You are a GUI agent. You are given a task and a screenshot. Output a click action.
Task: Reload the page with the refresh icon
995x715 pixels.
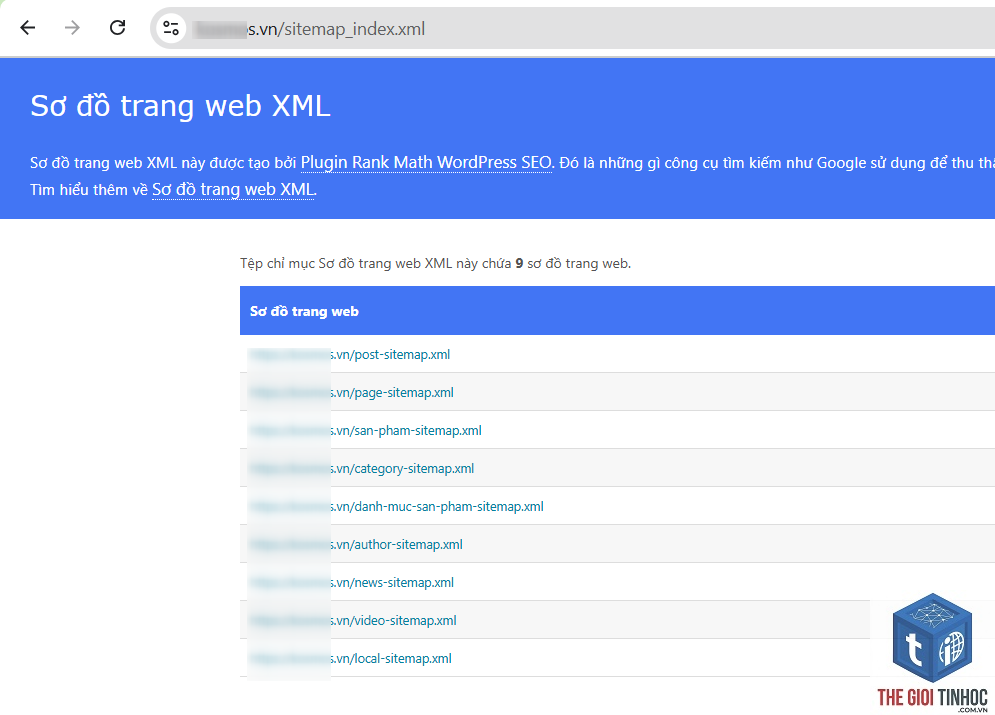117,28
